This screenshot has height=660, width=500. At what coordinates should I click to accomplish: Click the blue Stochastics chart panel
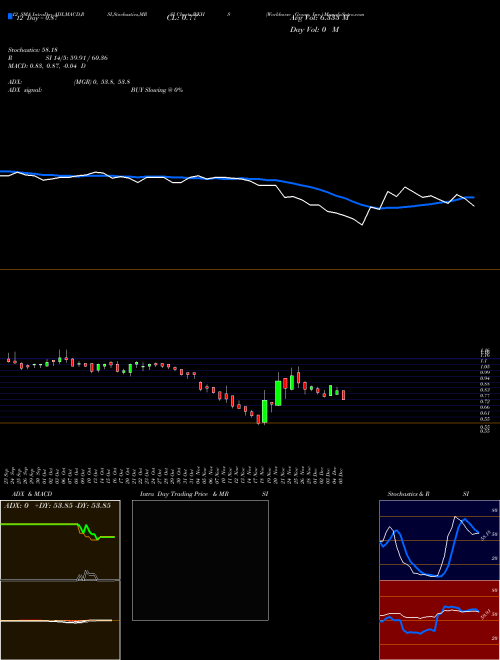tap(439, 540)
